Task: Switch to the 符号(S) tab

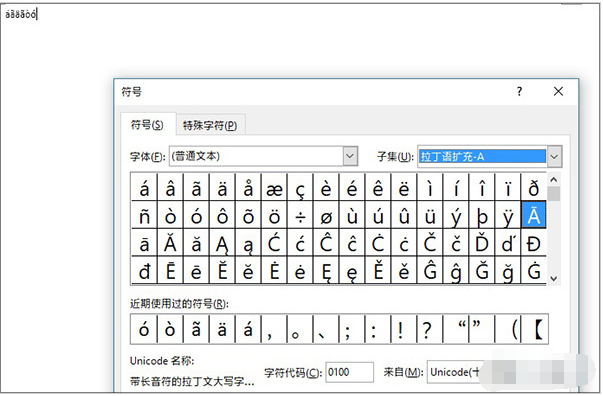Action: [x=147, y=125]
